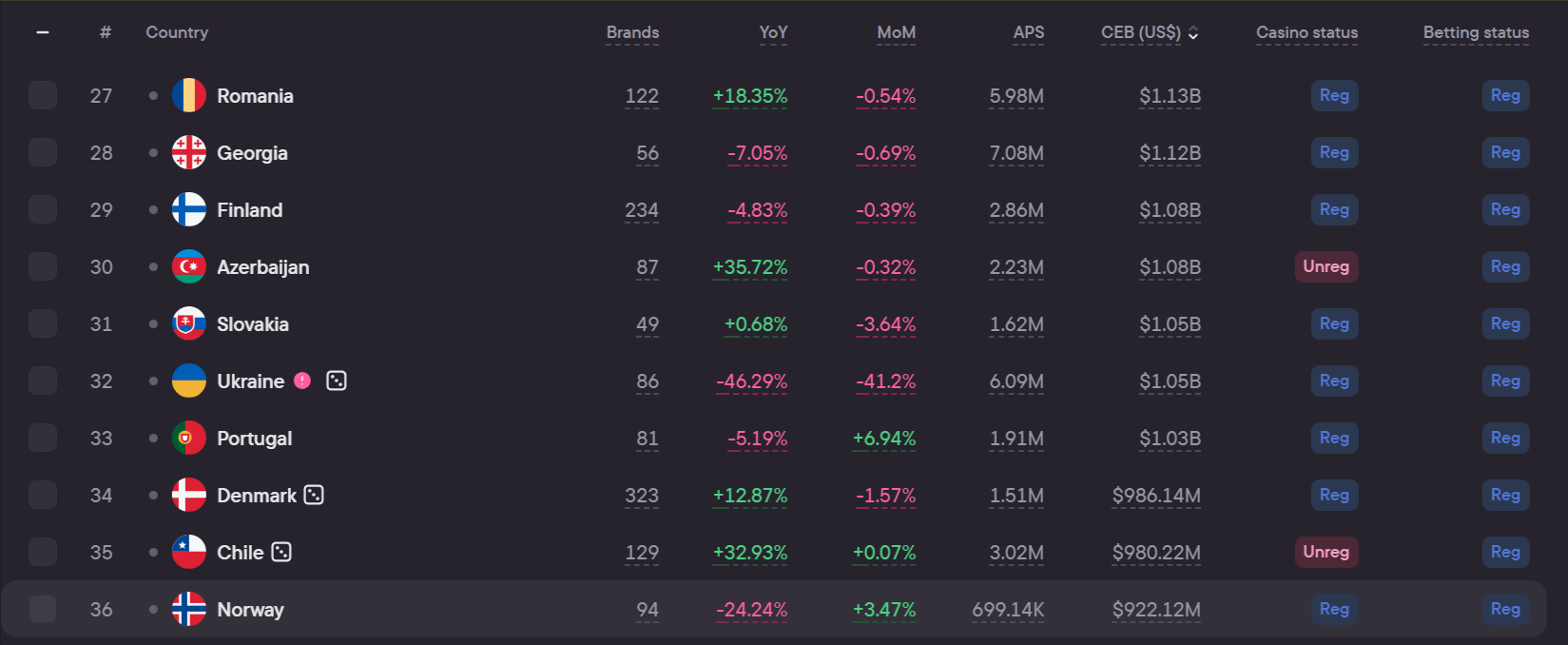Screen dimensions: 1568x645
Task: Click the dice icon next to Denmark
Action: click(314, 495)
